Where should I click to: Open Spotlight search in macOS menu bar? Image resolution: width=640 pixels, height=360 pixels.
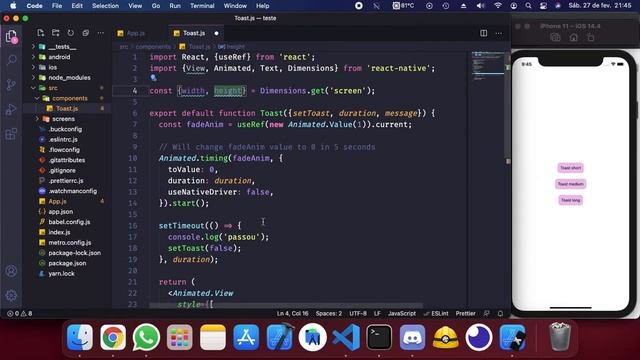(x=528, y=6)
